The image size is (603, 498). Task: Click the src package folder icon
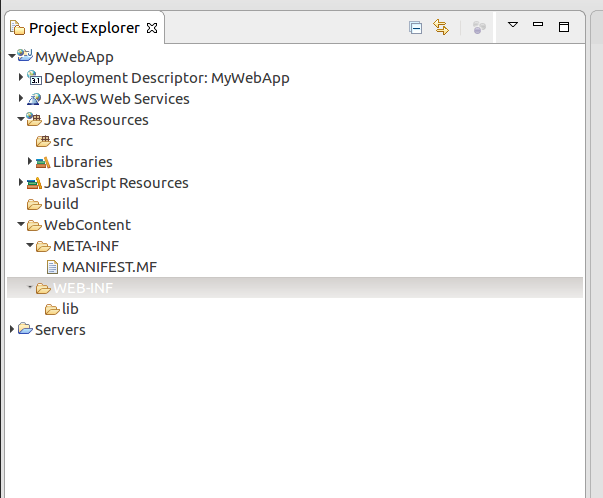click(x=43, y=141)
